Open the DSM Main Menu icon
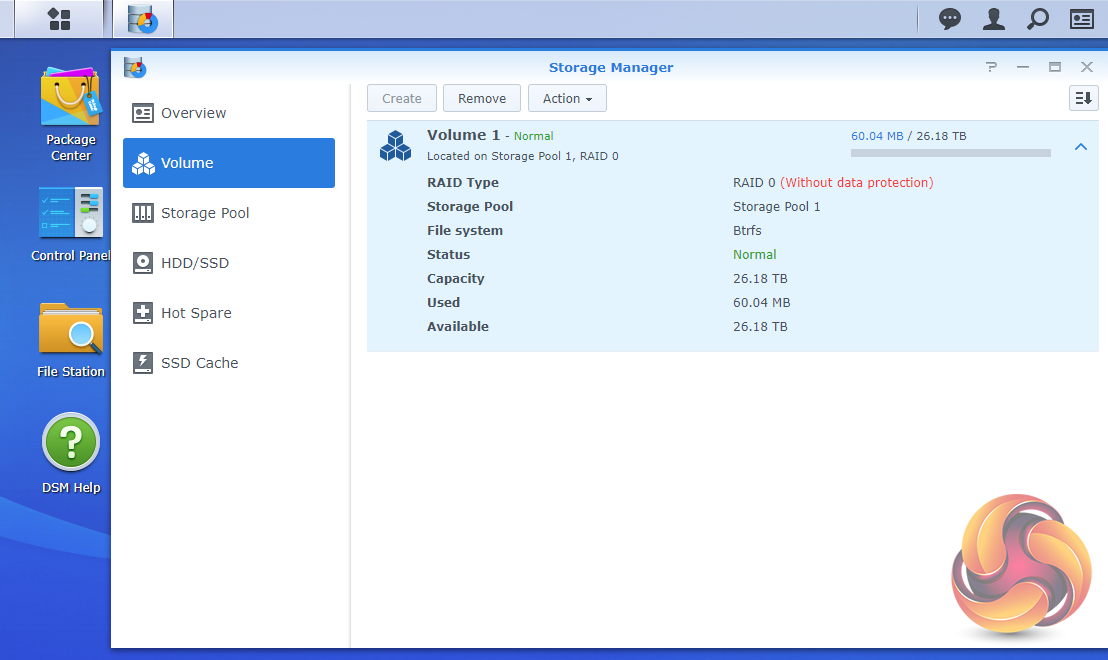This screenshot has width=1108, height=660. click(59, 19)
